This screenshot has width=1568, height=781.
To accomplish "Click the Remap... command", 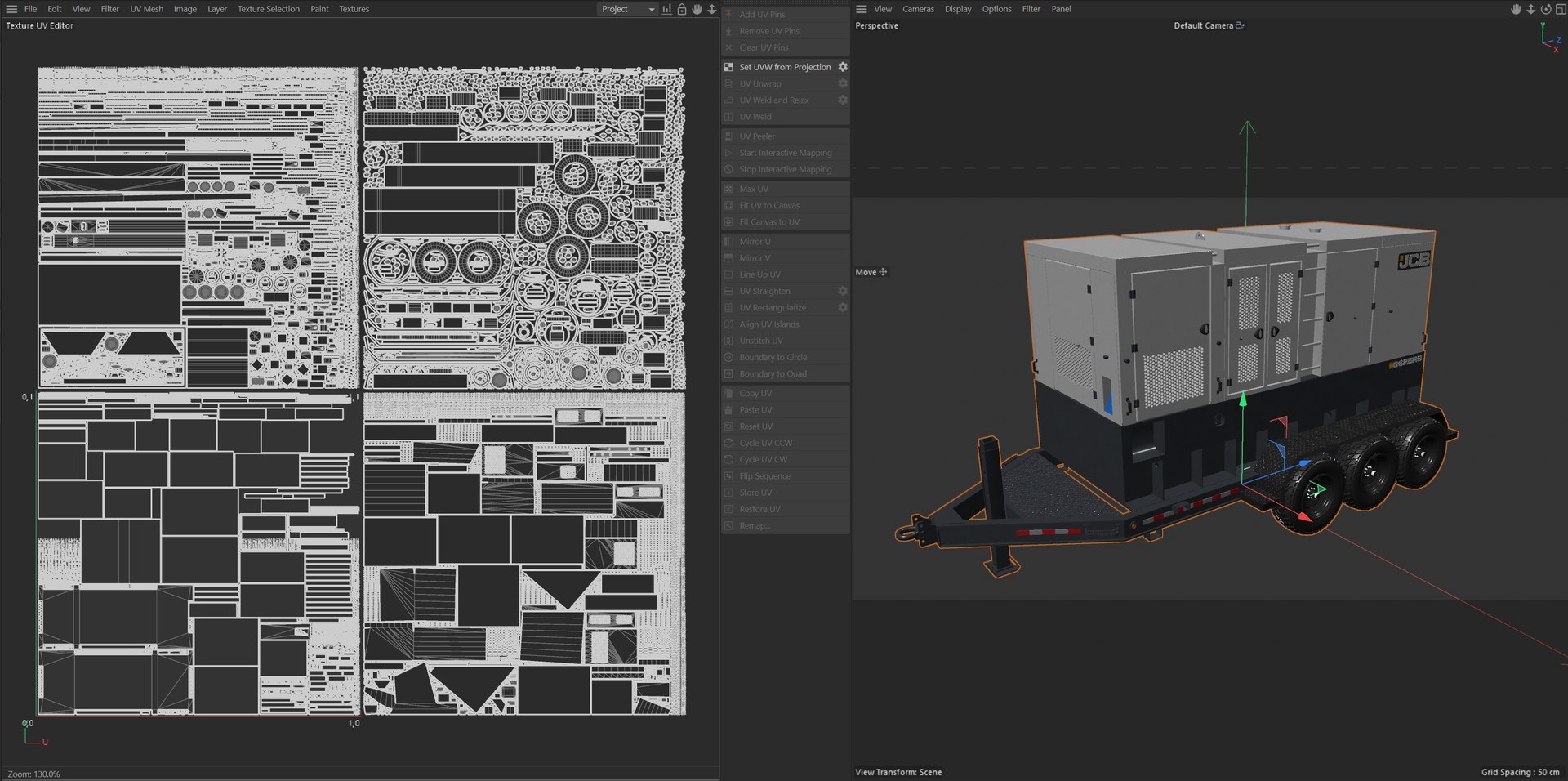I will (786, 525).
